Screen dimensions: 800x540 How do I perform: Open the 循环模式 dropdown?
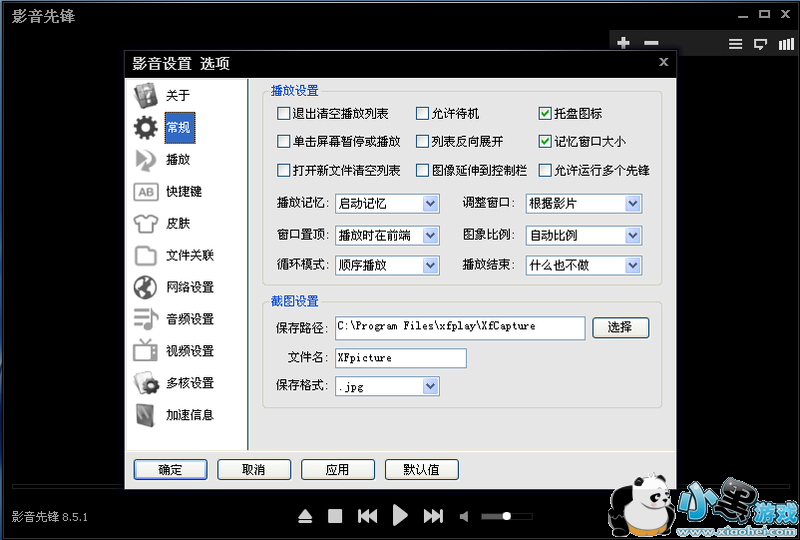pos(387,265)
